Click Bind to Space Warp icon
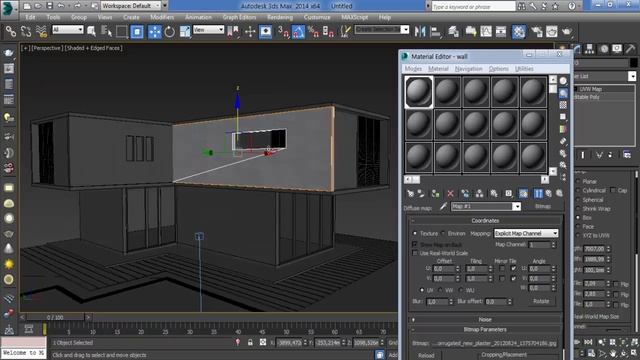The height and width of the screenshot is (360, 640). (x=41, y=31)
